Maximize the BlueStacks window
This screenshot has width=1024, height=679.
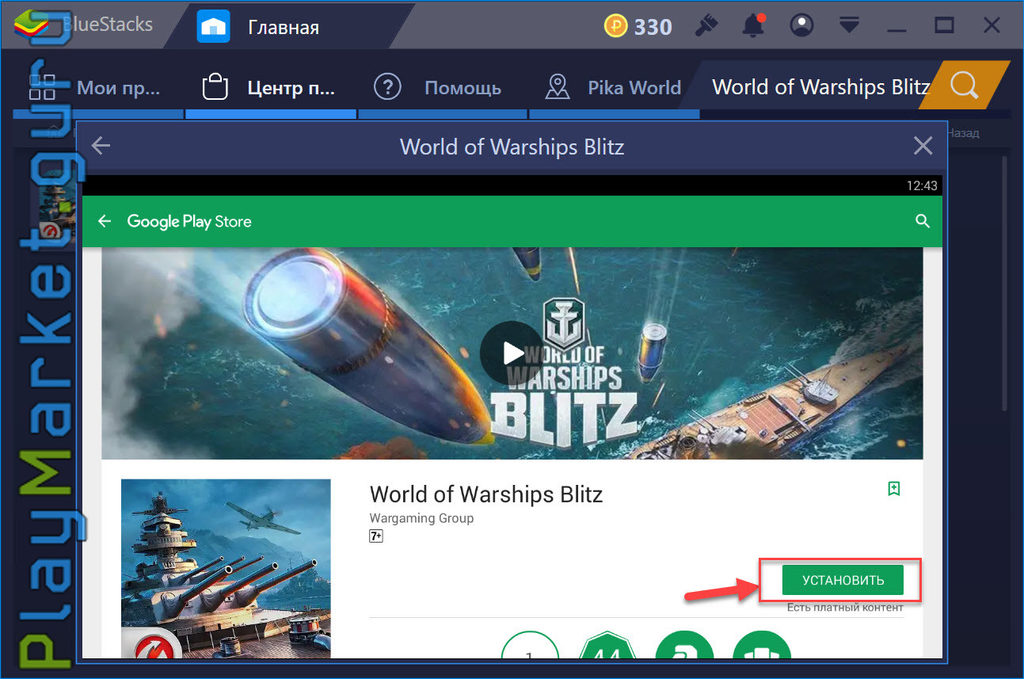pyautogui.click(x=944, y=25)
